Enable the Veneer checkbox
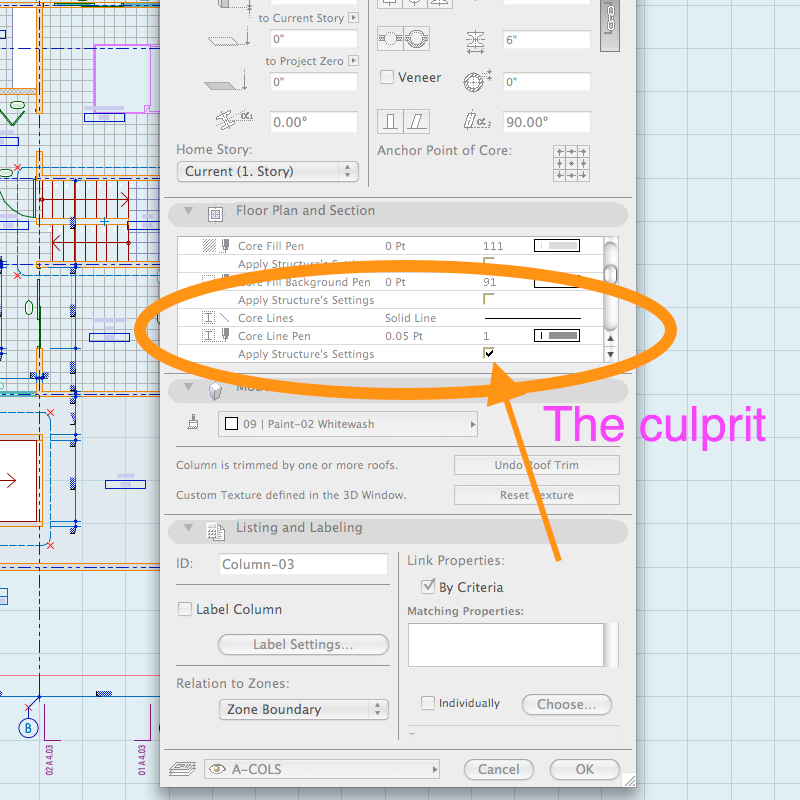The height and width of the screenshot is (800, 800). pos(387,77)
